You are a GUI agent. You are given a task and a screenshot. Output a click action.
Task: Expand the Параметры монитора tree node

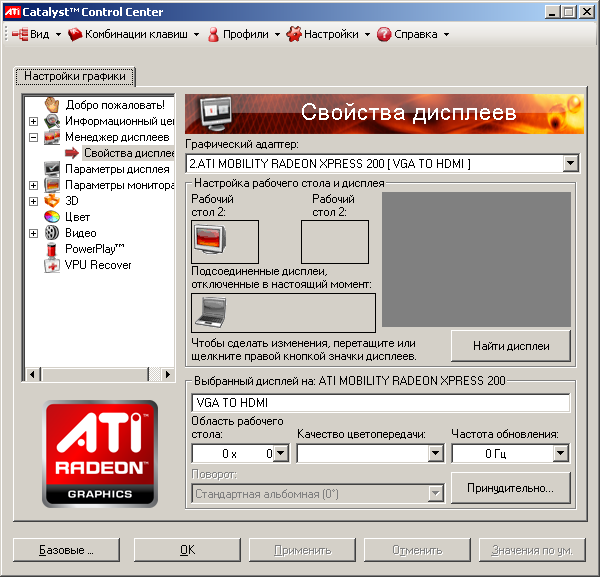(34, 185)
